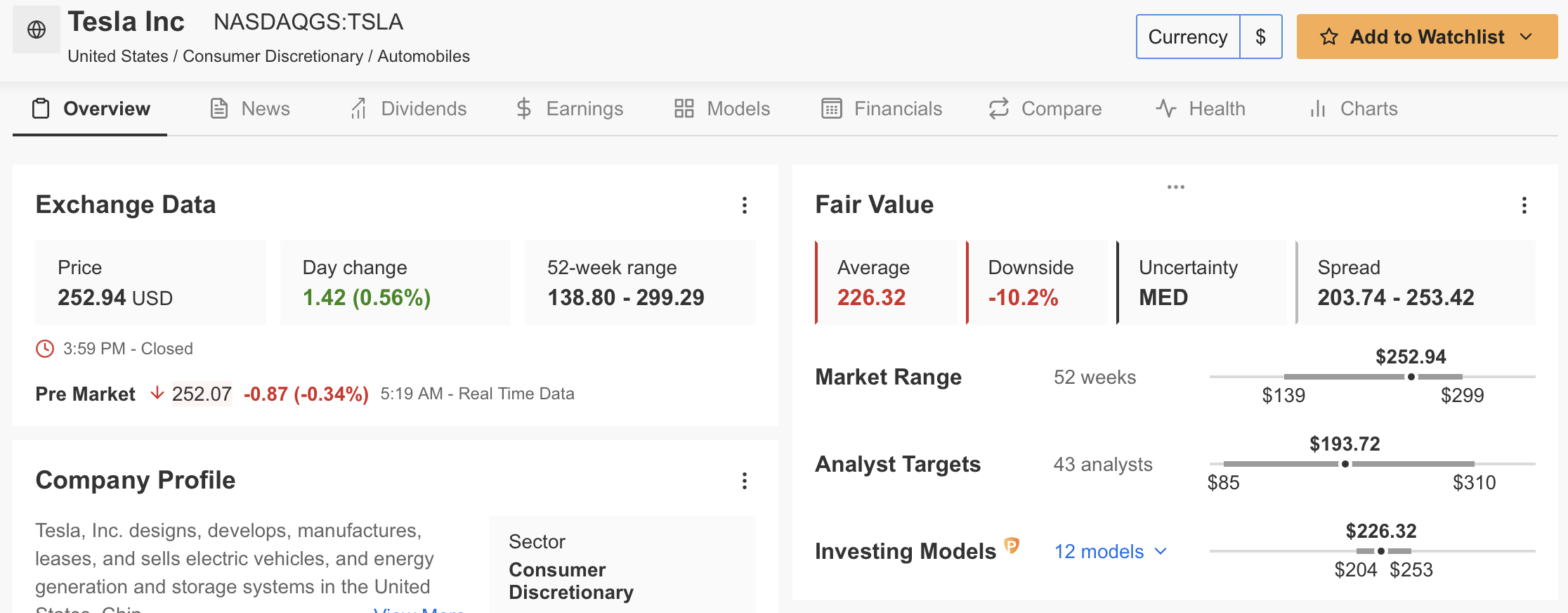This screenshot has width=1568, height=613.
Task: Click the document icon on News tab
Action: (219, 109)
